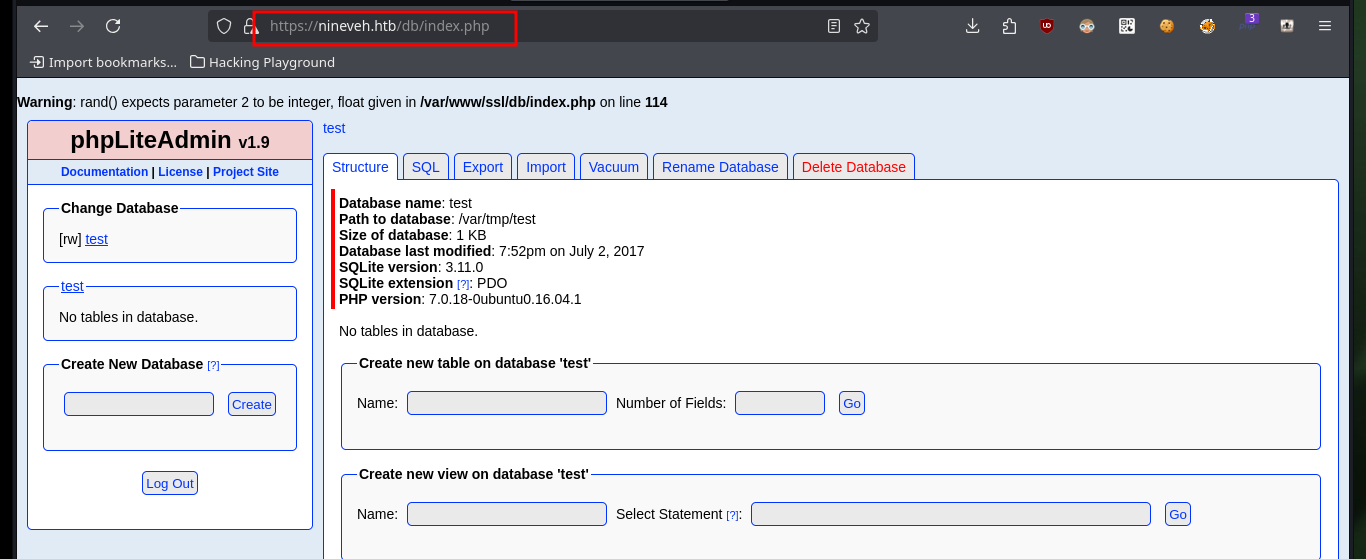
Task: Open the SQL tab
Action: (x=426, y=167)
